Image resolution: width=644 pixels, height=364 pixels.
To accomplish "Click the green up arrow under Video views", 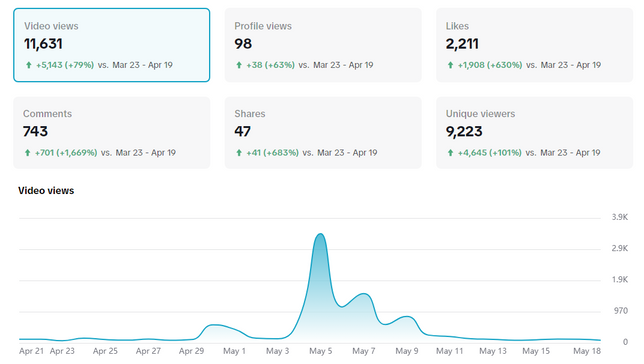I will coord(29,65).
